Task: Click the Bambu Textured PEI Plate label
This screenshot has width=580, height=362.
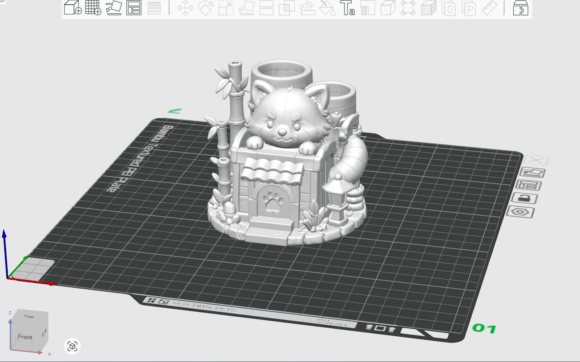Action: tap(141, 159)
